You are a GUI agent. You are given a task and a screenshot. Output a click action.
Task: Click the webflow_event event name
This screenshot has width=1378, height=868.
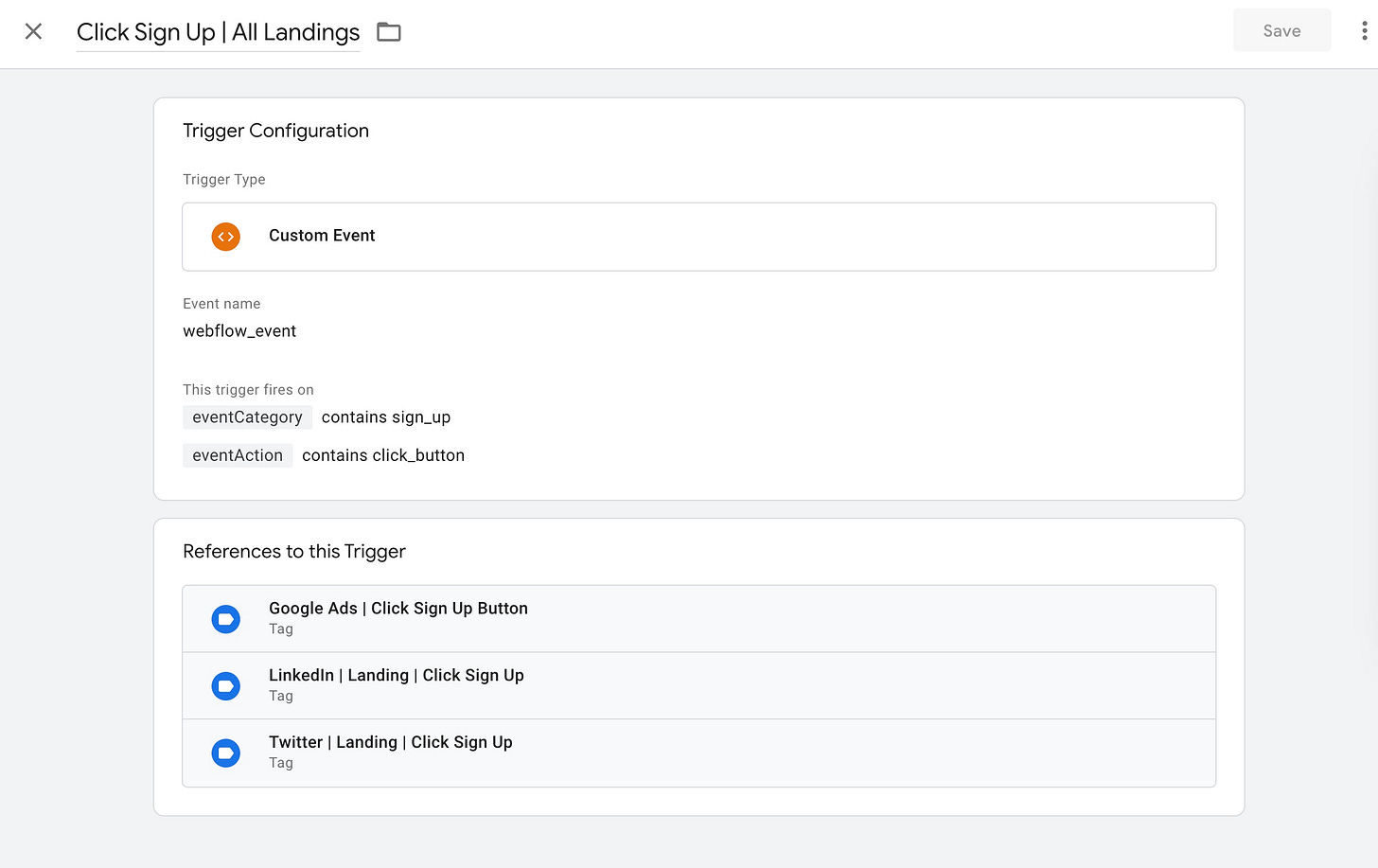[239, 331]
